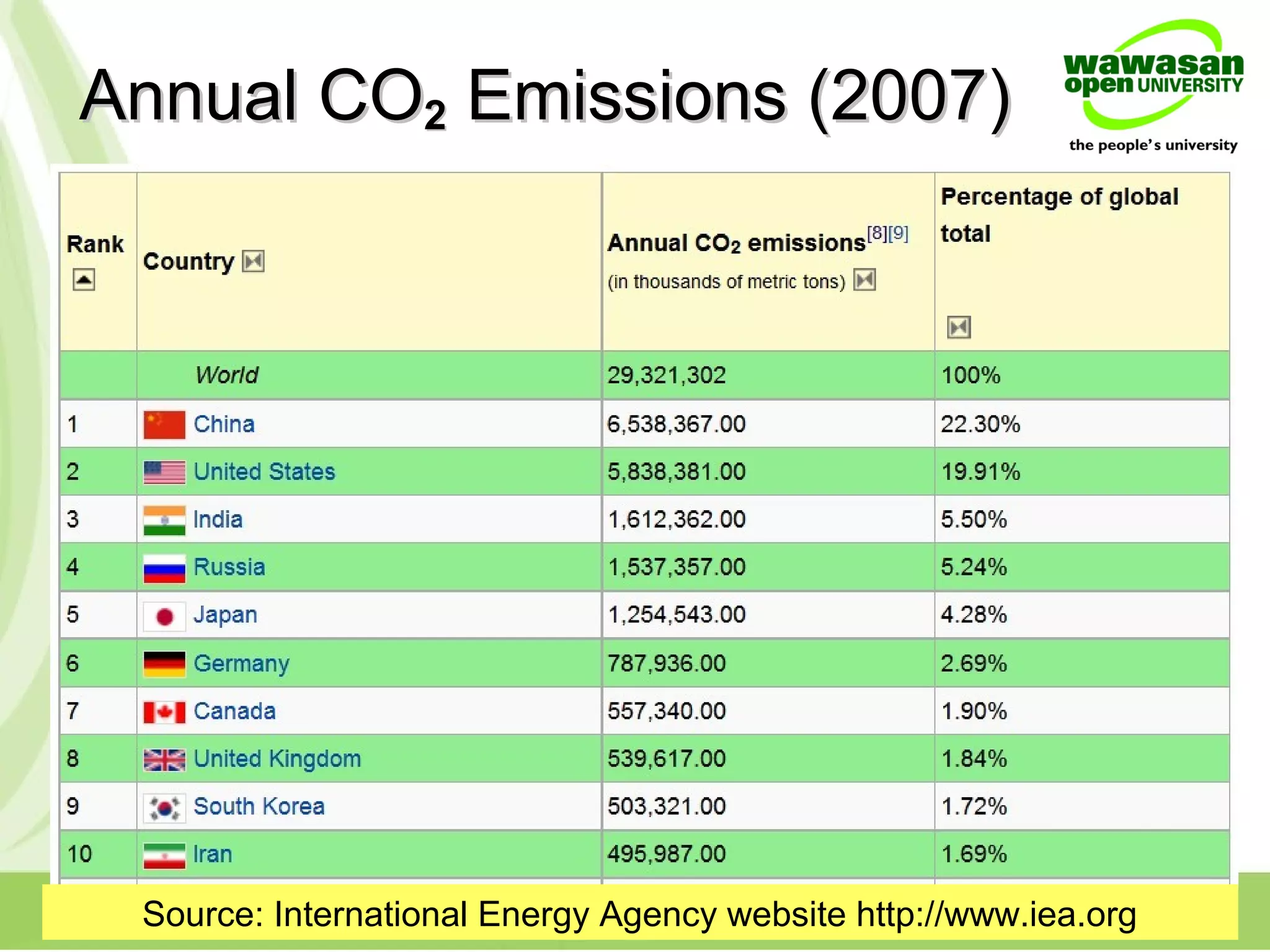Select China's share 22.30%
1270x952 pixels.
pos(980,424)
